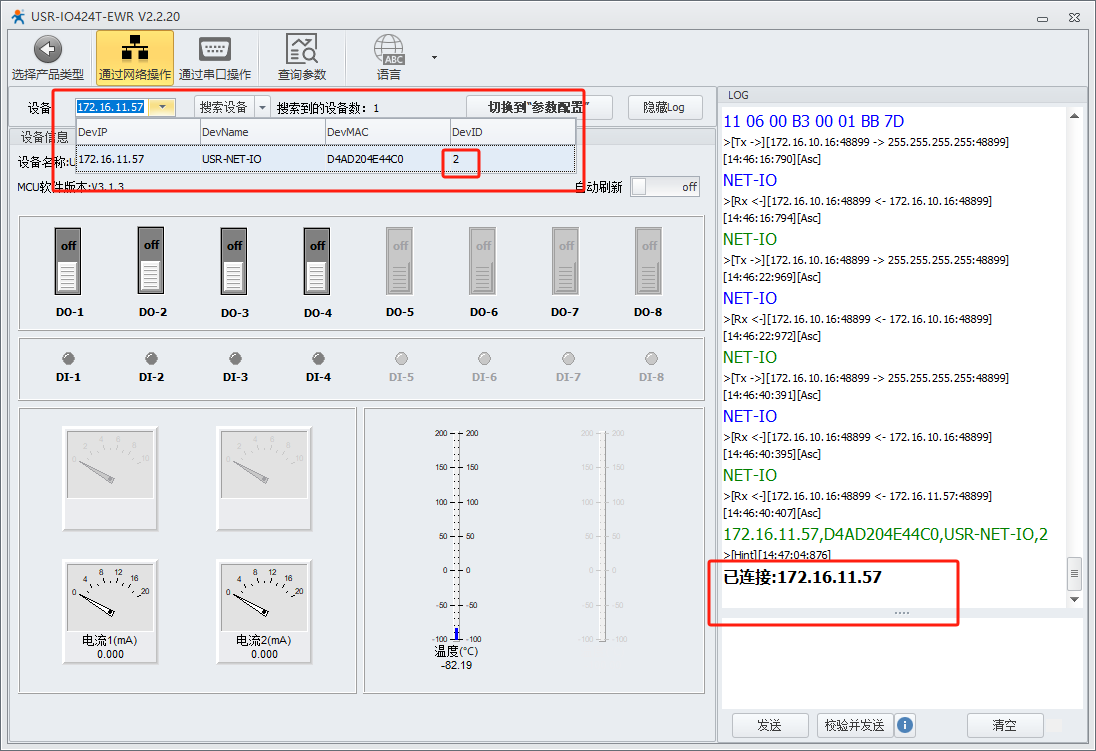
Task: Click the back arrow to select product type
Action: tap(47, 50)
